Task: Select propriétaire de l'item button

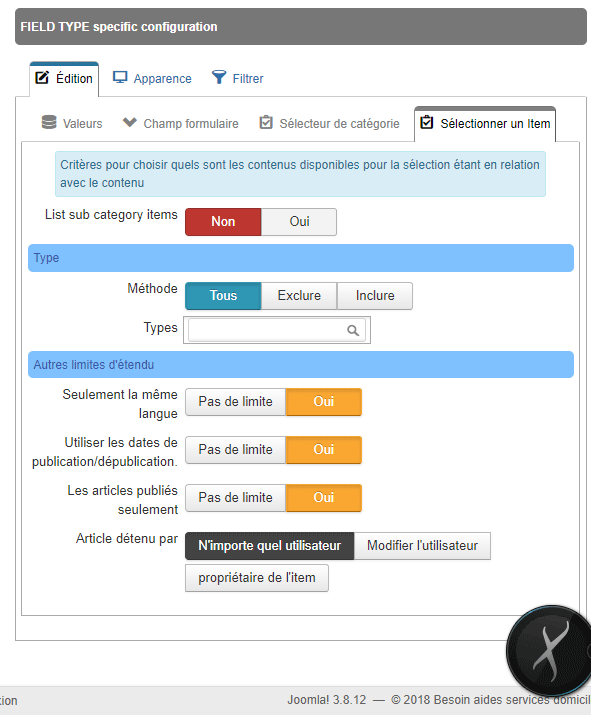Action: click(257, 578)
